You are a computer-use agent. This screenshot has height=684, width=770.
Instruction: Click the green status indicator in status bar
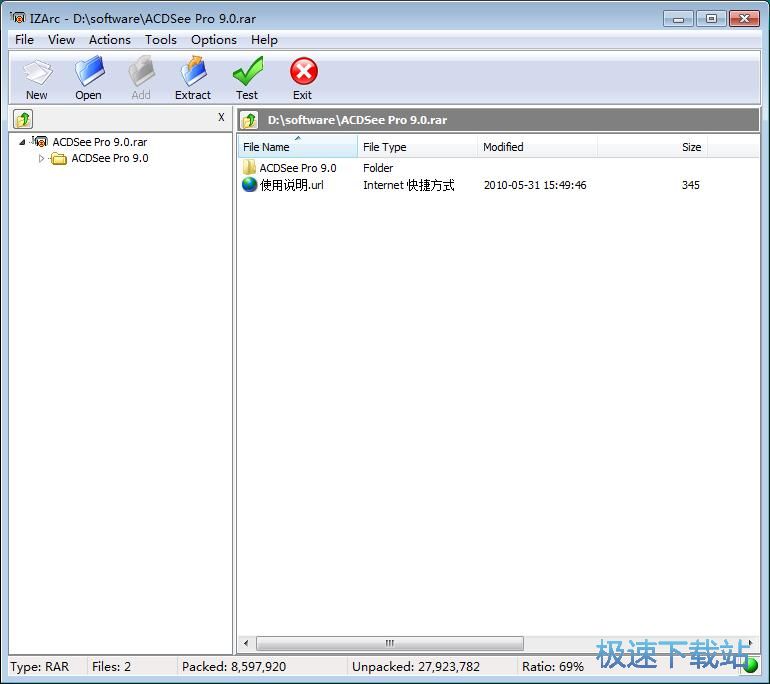click(x=750, y=666)
